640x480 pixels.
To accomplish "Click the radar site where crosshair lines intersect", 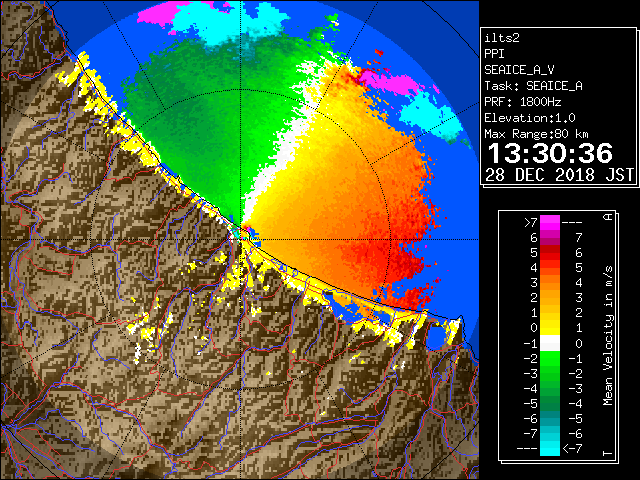I will click(241, 239).
